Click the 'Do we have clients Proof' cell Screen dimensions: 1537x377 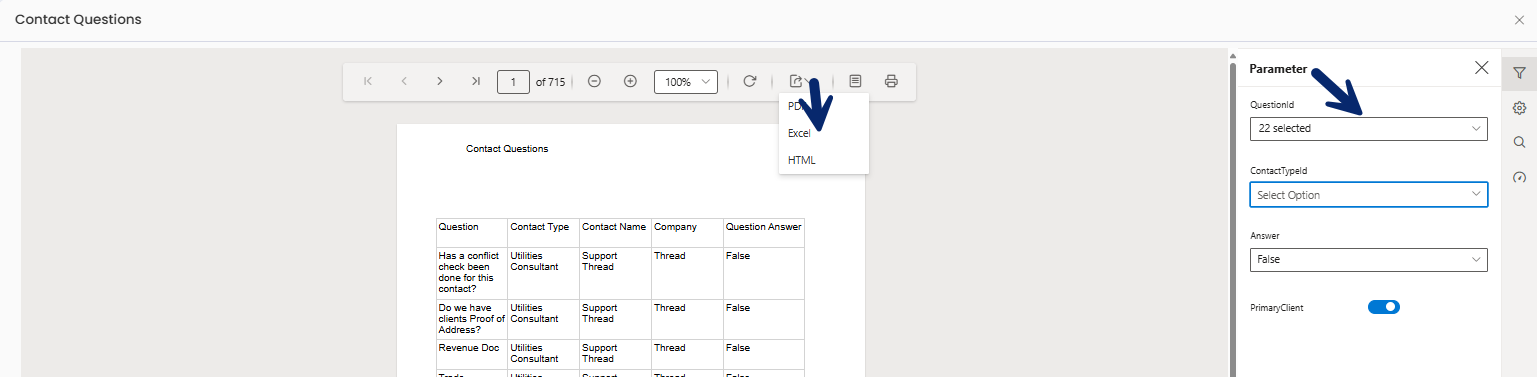pyautogui.click(x=472, y=319)
